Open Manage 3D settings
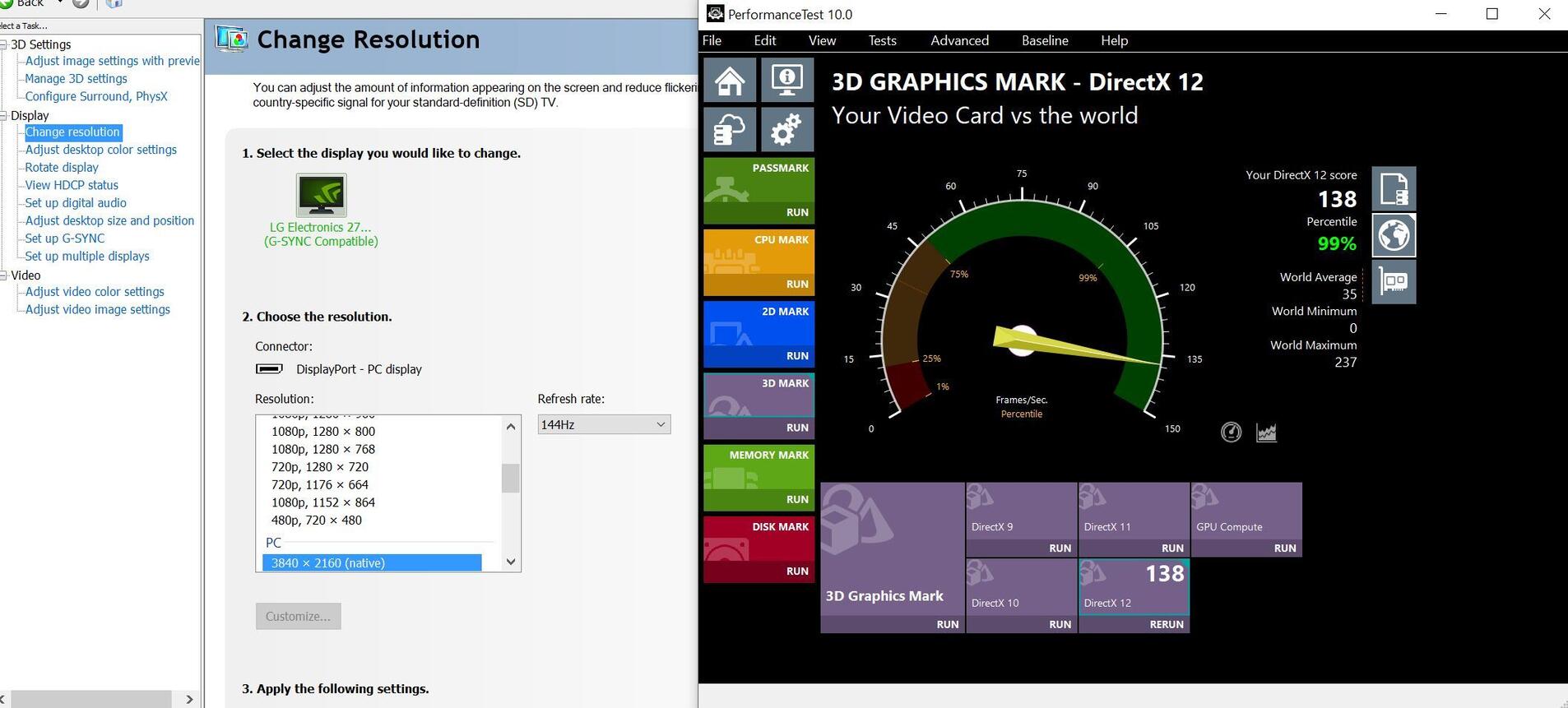This screenshot has width=1568, height=708. [76, 78]
